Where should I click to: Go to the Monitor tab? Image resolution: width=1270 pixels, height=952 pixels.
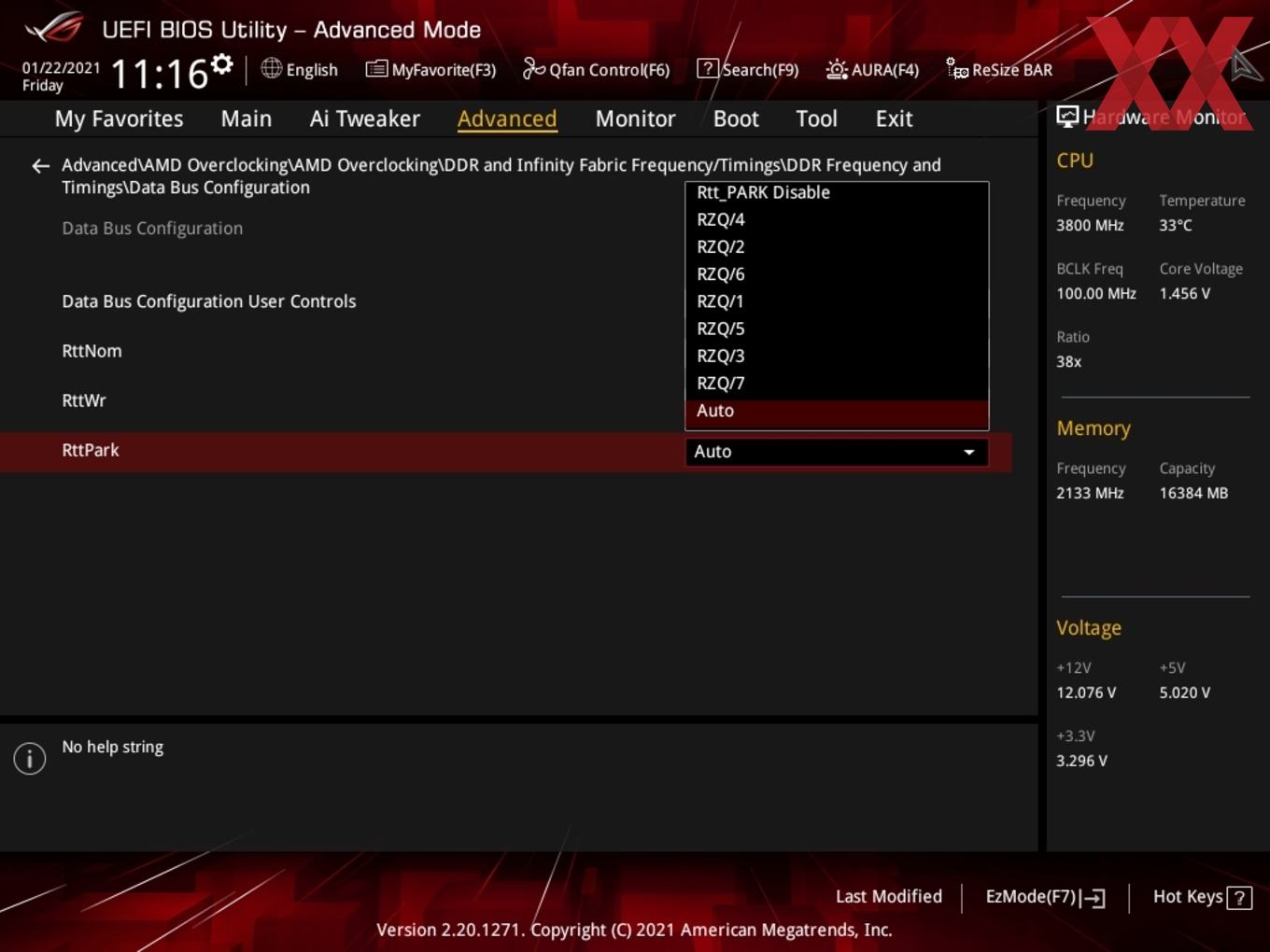(x=635, y=119)
